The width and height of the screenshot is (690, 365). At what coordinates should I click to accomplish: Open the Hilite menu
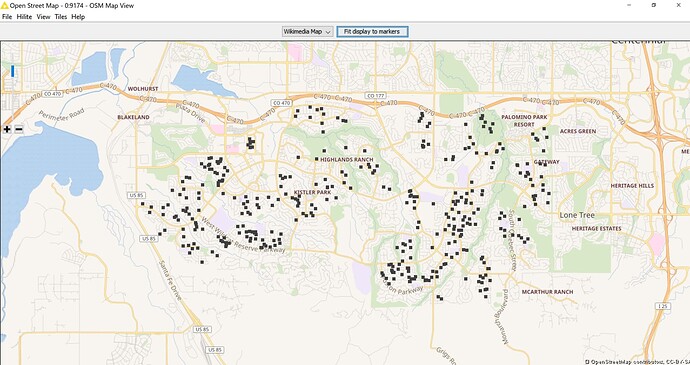pos(24,17)
